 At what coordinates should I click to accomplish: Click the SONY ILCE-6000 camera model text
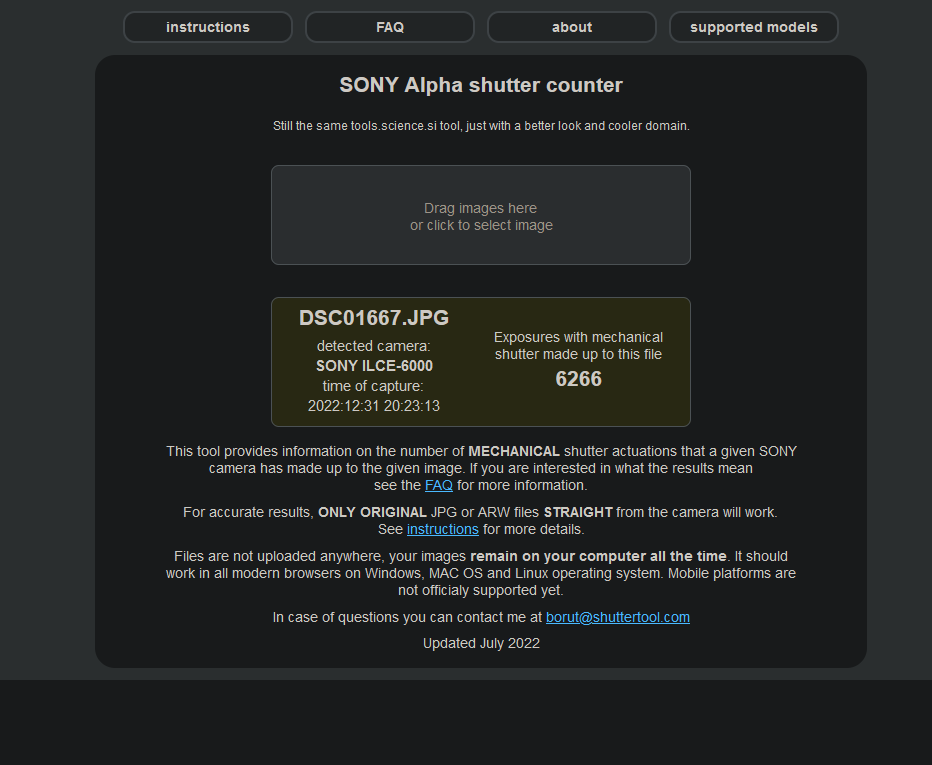click(374, 366)
